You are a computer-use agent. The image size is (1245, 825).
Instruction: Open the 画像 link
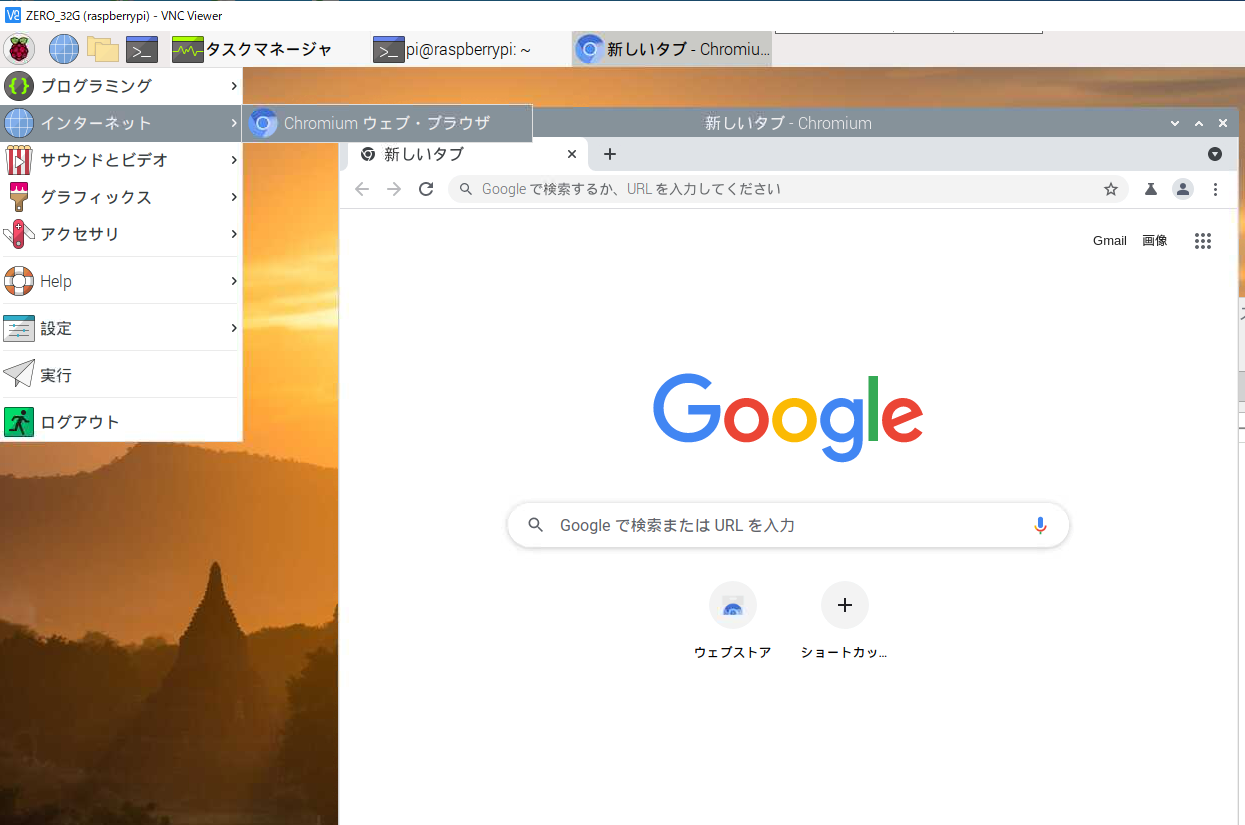(x=1155, y=240)
